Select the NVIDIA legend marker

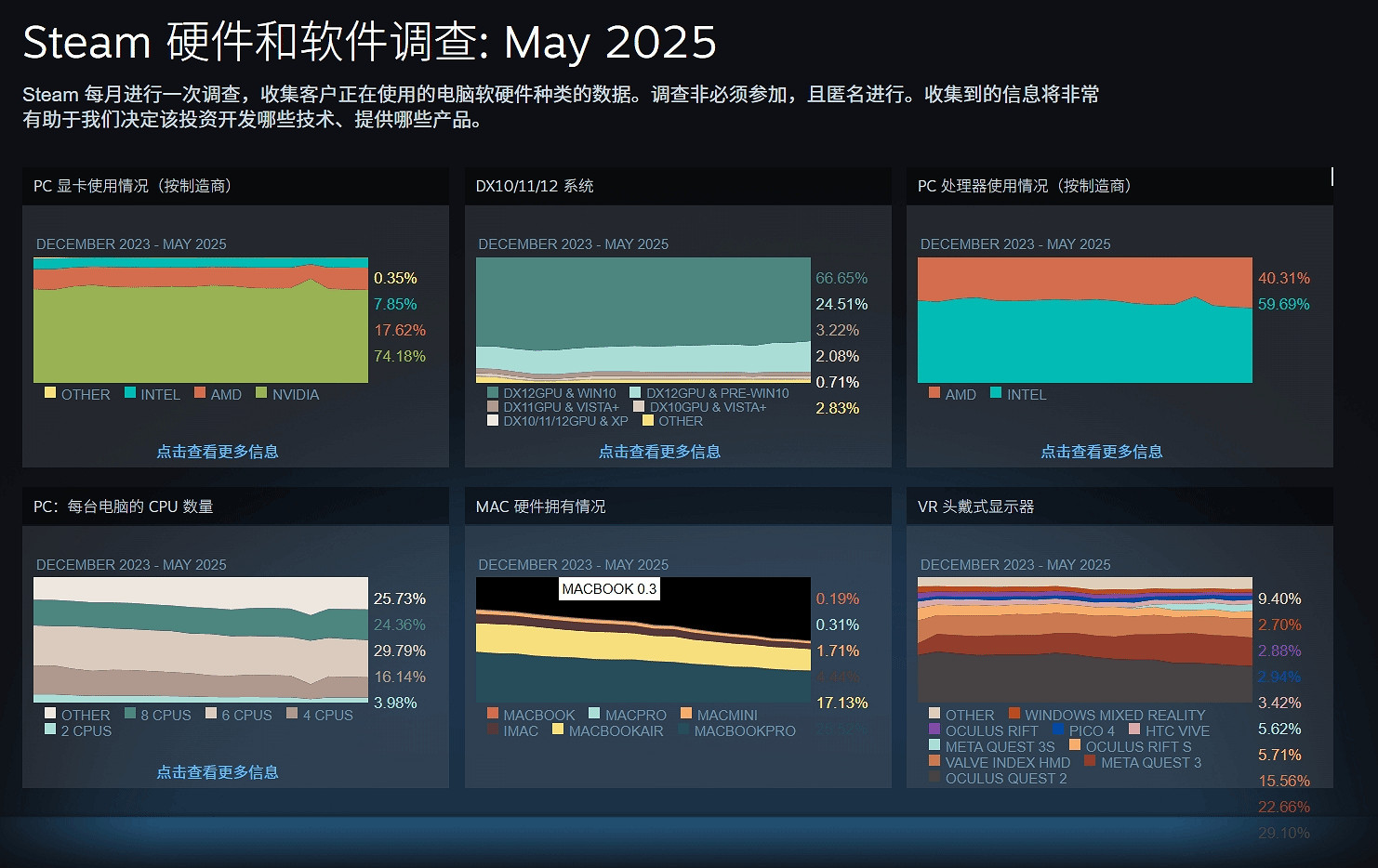(x=260, y=393)
